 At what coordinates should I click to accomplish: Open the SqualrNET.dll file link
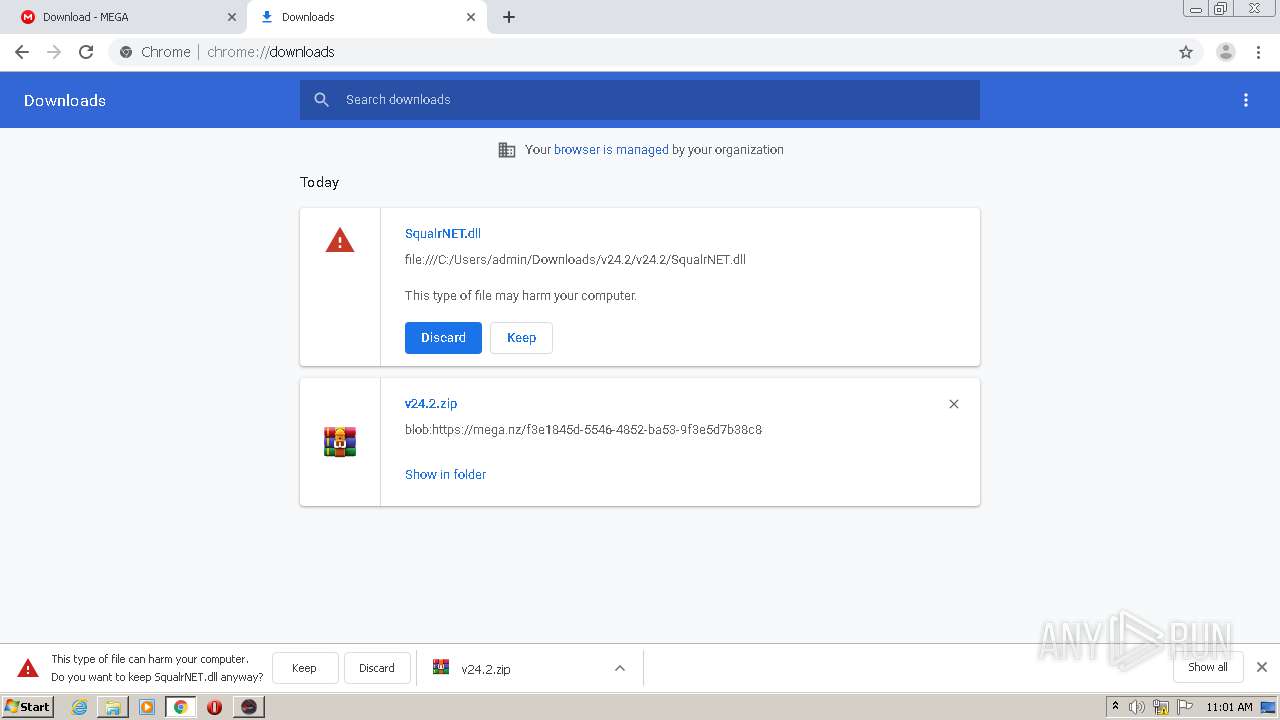click(x=443, y=233)
